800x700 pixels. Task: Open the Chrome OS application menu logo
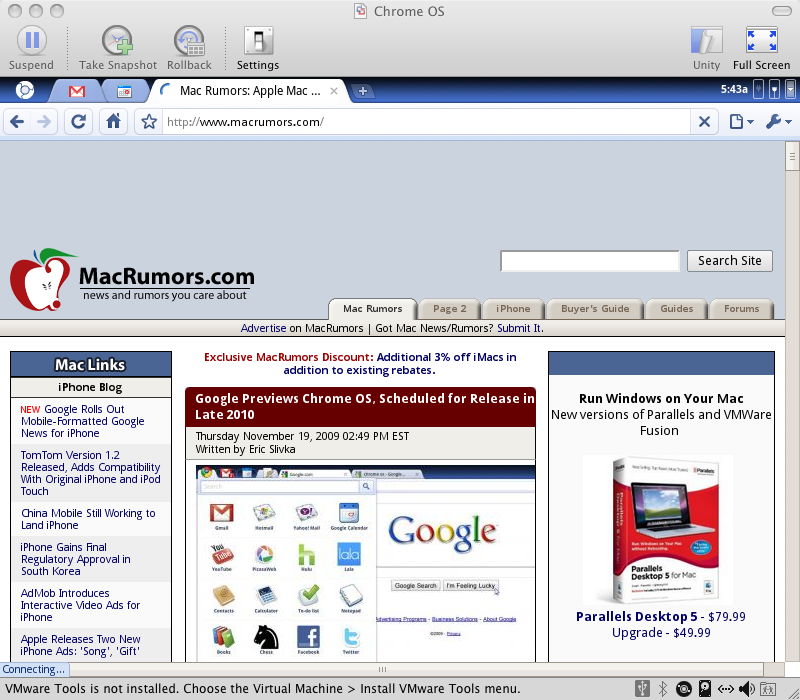(x=24, y=90)
